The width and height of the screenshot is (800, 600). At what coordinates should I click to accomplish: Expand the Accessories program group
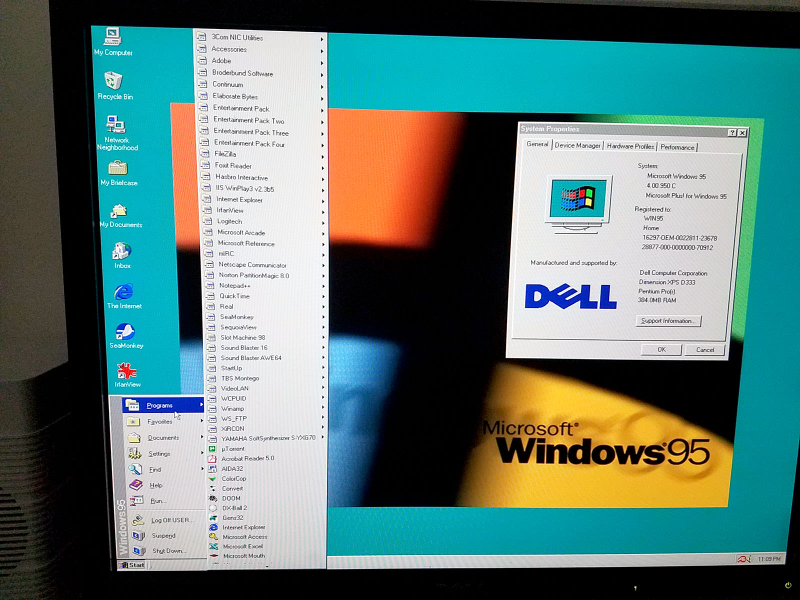261,49
